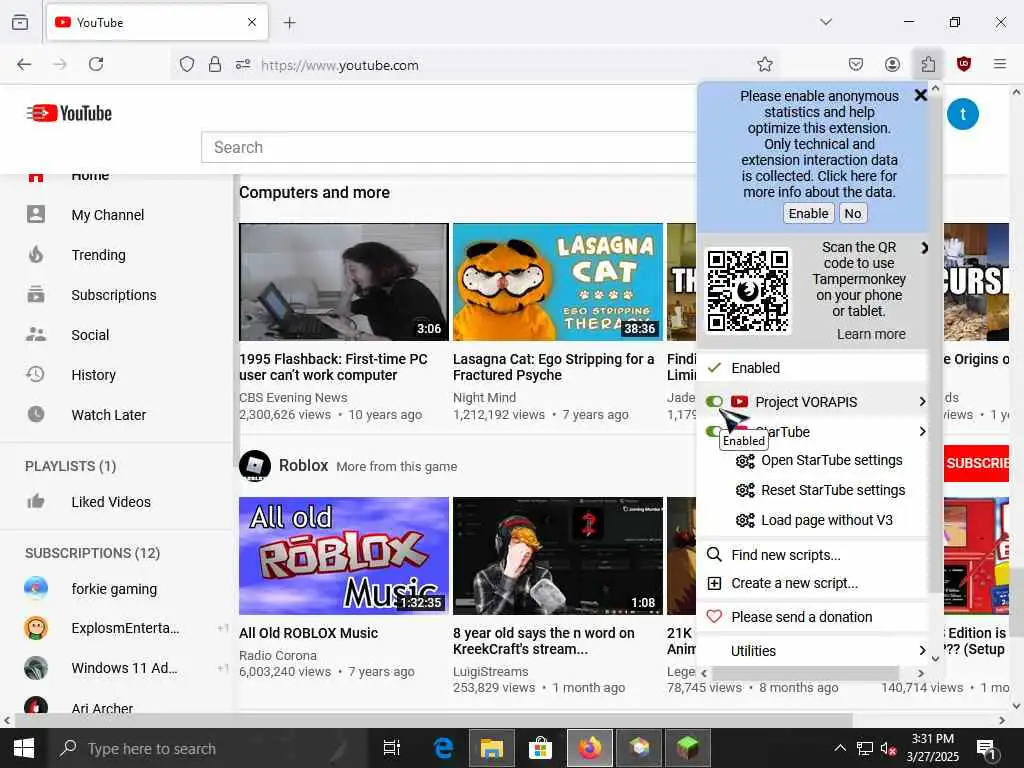The image size is (1024, 768).
Task: Open Subscriptions in sidebar
Action: point(114,295)
